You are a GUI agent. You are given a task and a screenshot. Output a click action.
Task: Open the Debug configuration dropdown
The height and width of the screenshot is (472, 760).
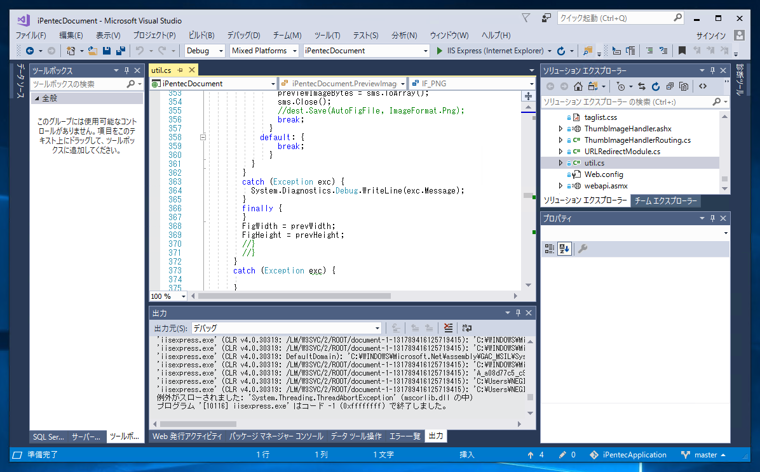pyautogui.click(x=221, y=50)
